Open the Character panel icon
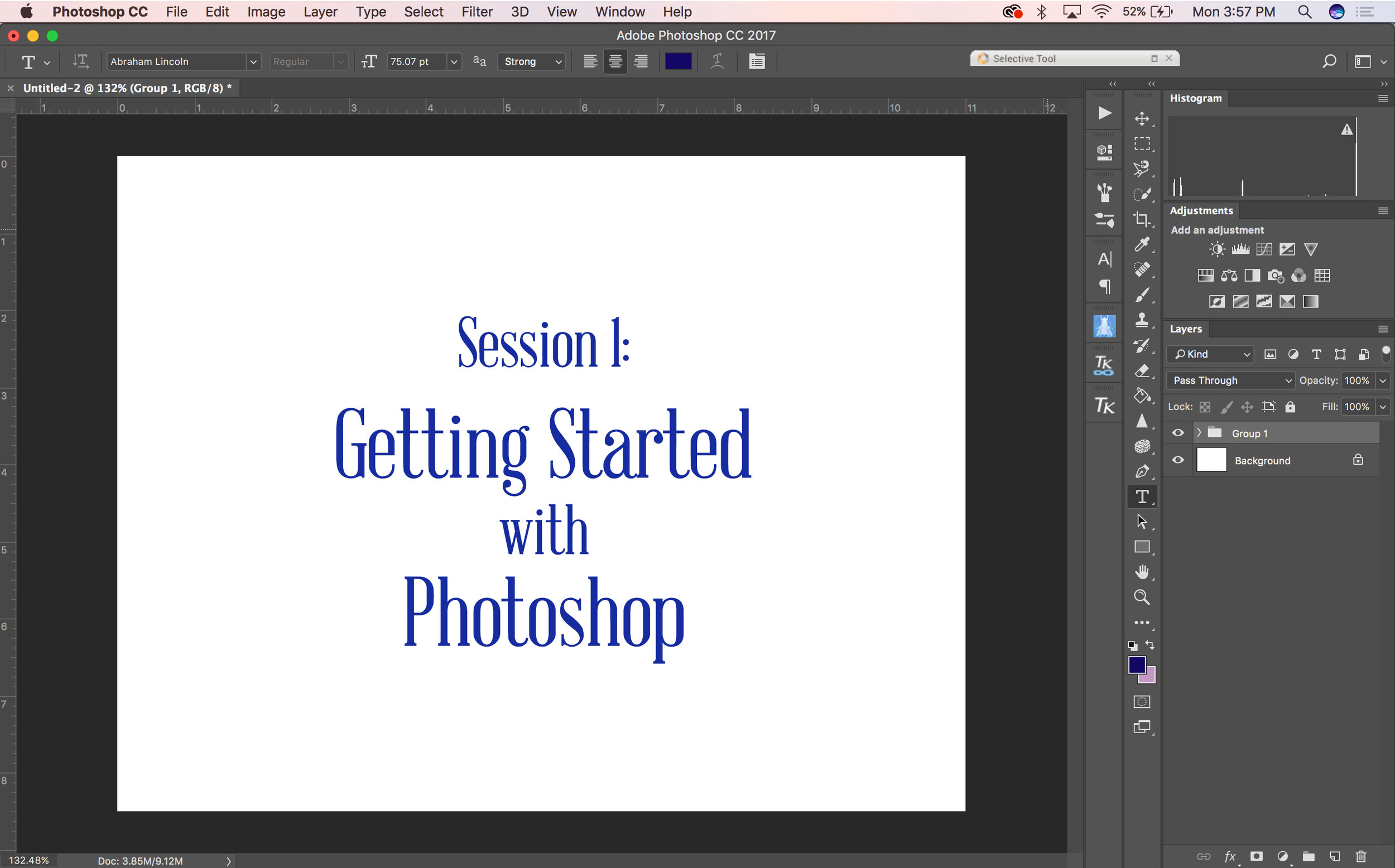The height and width of the screenshot is (868, 1395). tap(1104, 259)
